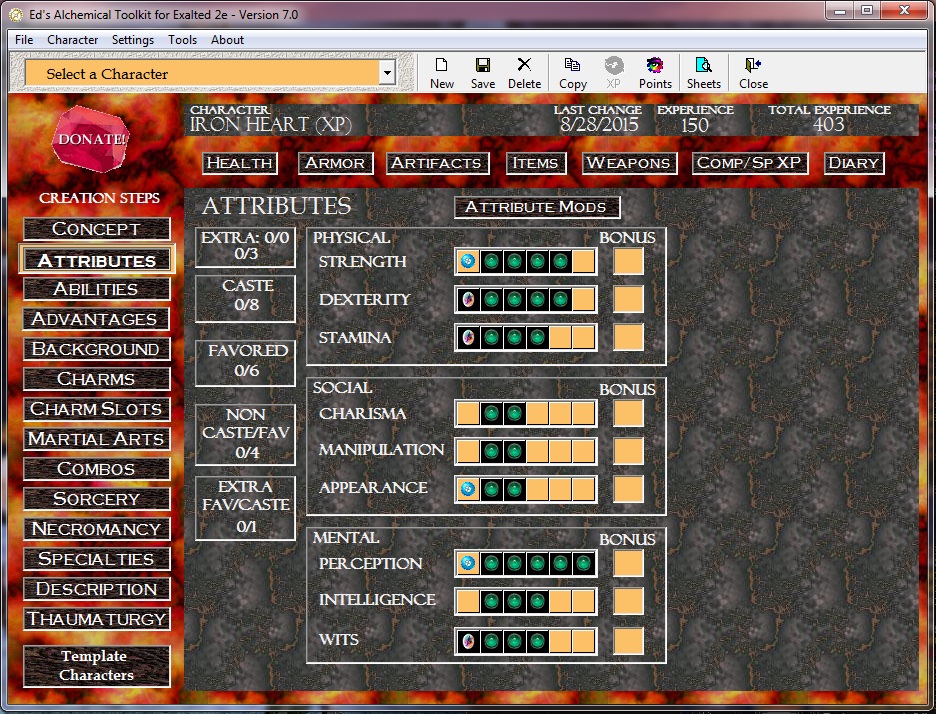Click the app icon in title bar

(17, 14)
